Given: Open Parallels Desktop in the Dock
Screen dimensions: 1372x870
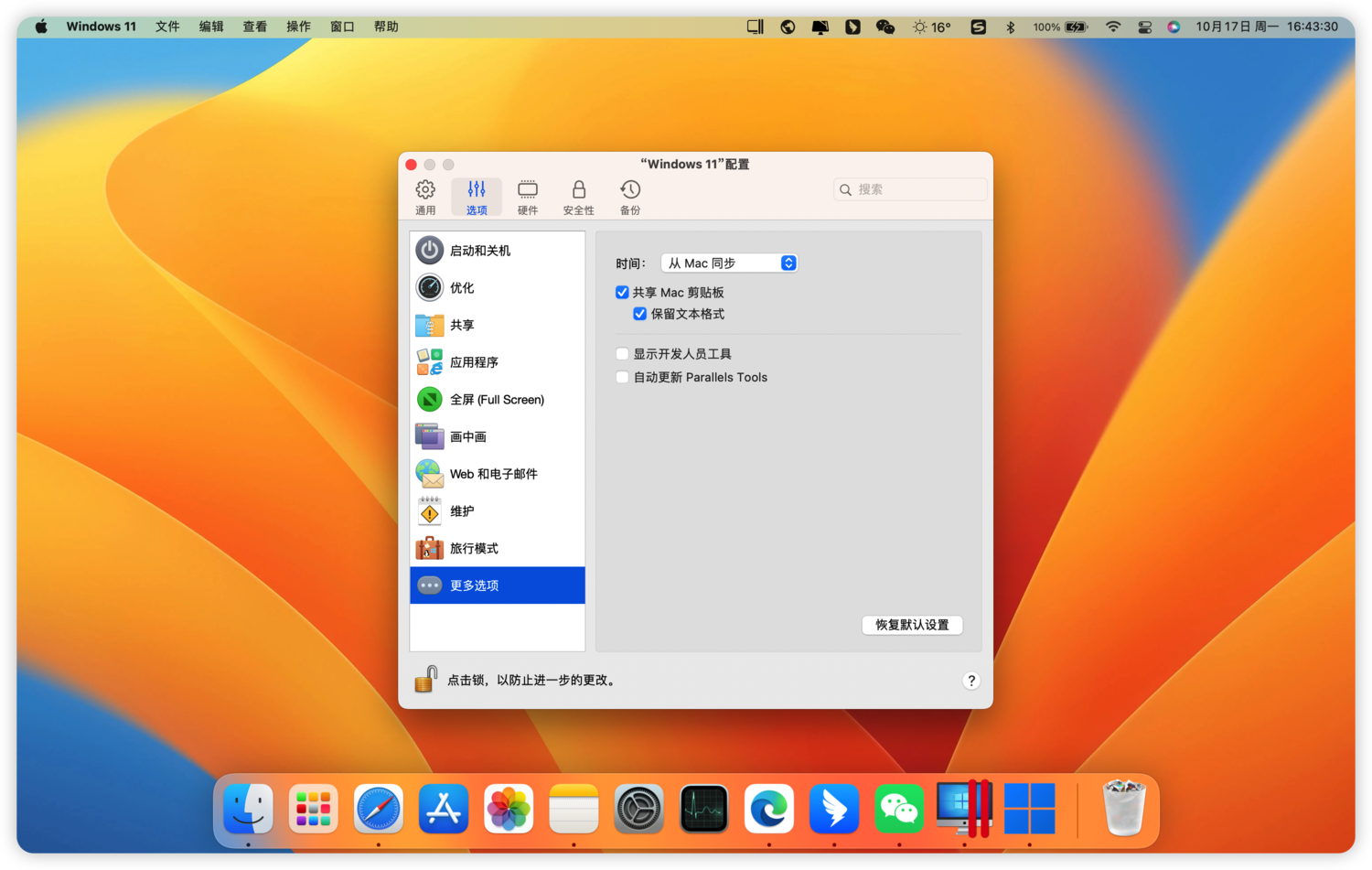Looking at the screenshot, I should tap(964, 809).
